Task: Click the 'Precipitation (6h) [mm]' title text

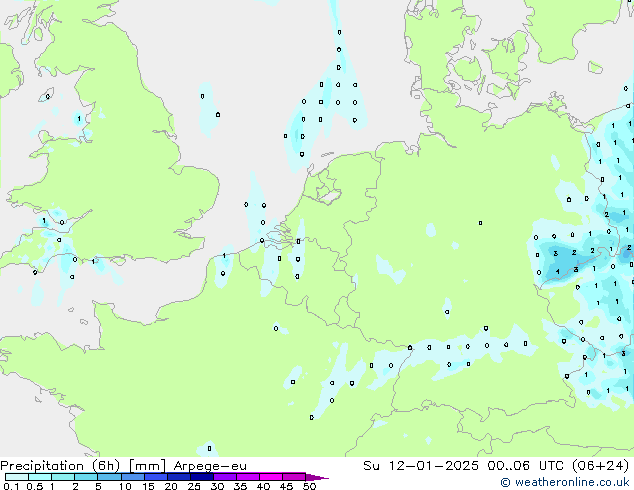Action: pos(83,466)
